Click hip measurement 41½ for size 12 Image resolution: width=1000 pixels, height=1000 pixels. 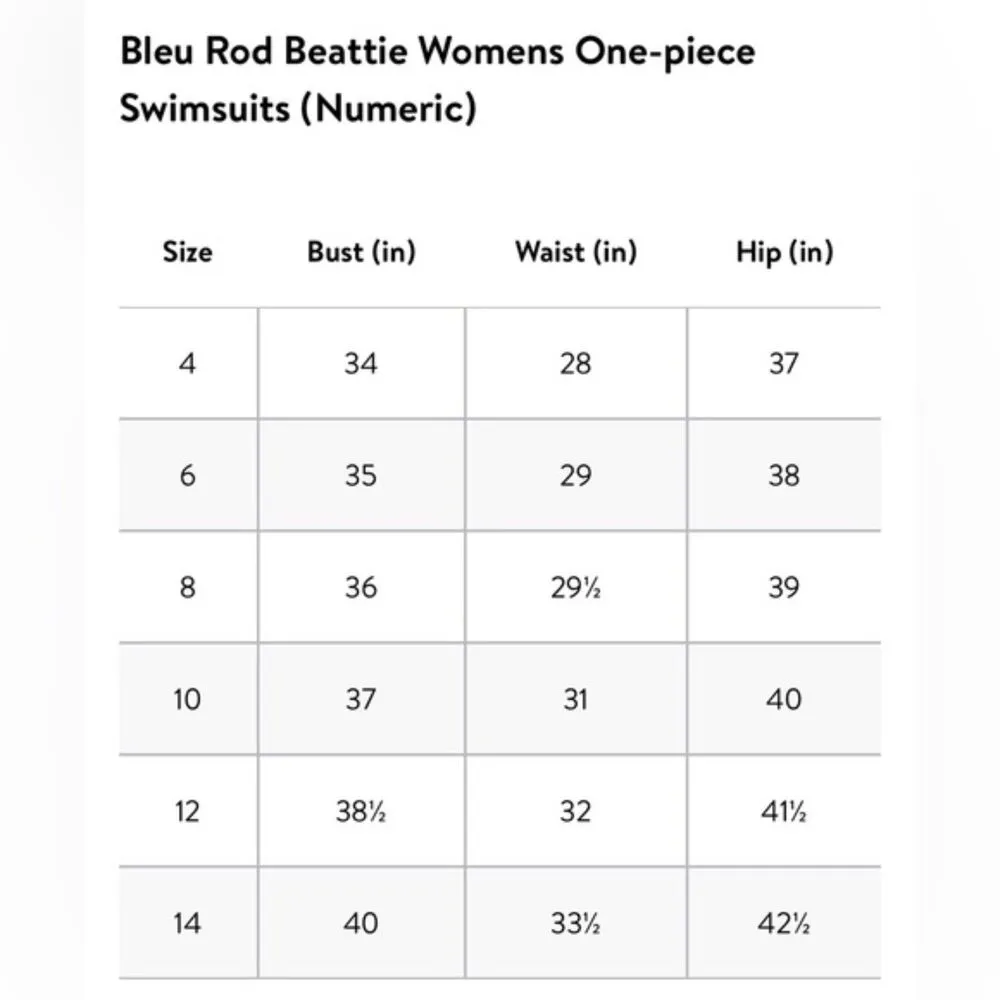(x=784, y=811)
